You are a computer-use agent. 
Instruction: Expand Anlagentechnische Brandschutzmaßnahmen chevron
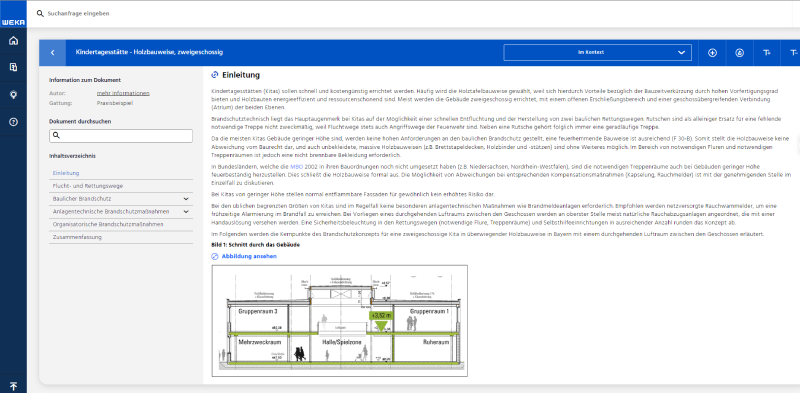coord(185,211)
